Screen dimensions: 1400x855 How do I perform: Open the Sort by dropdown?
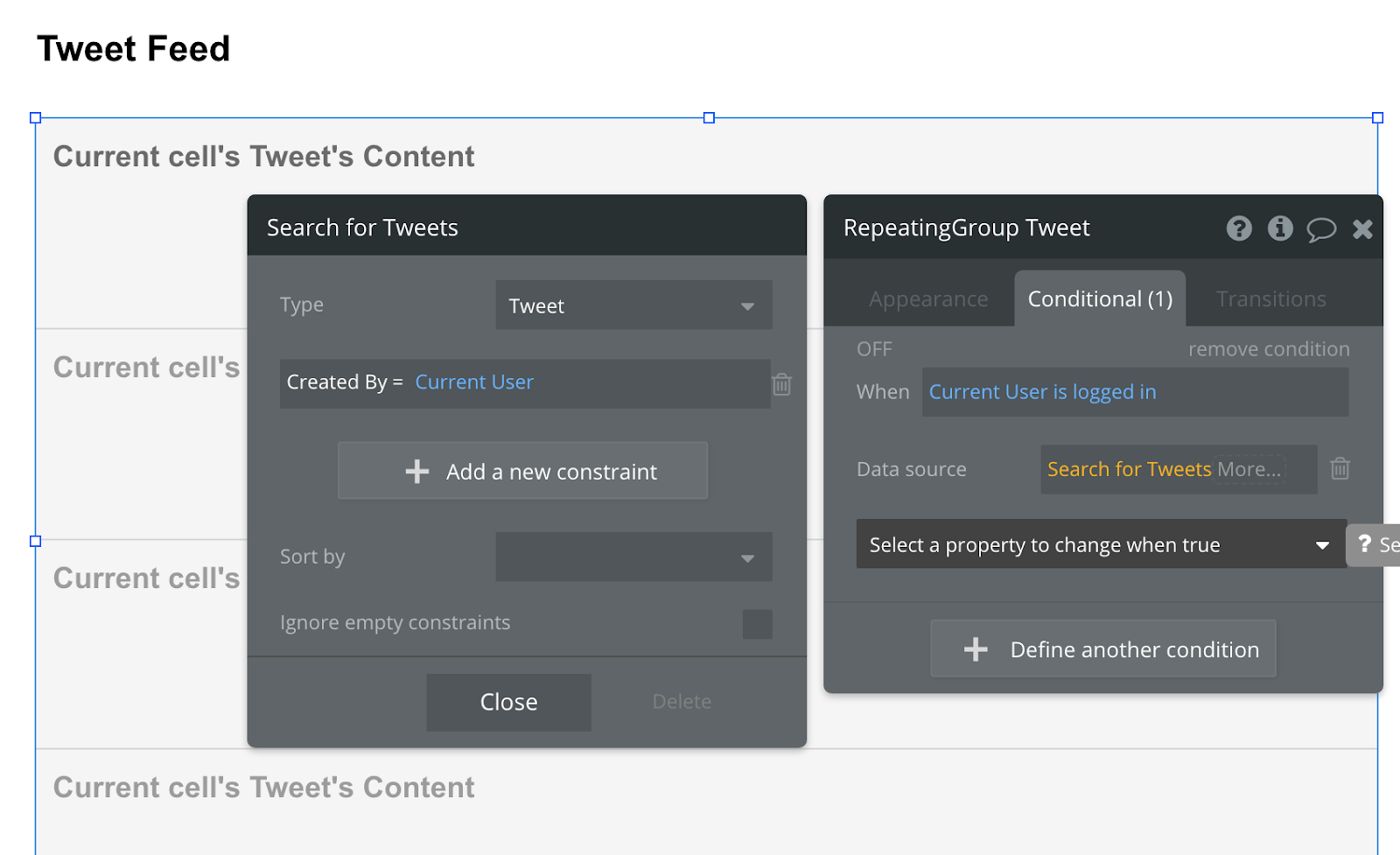point(633,557)
